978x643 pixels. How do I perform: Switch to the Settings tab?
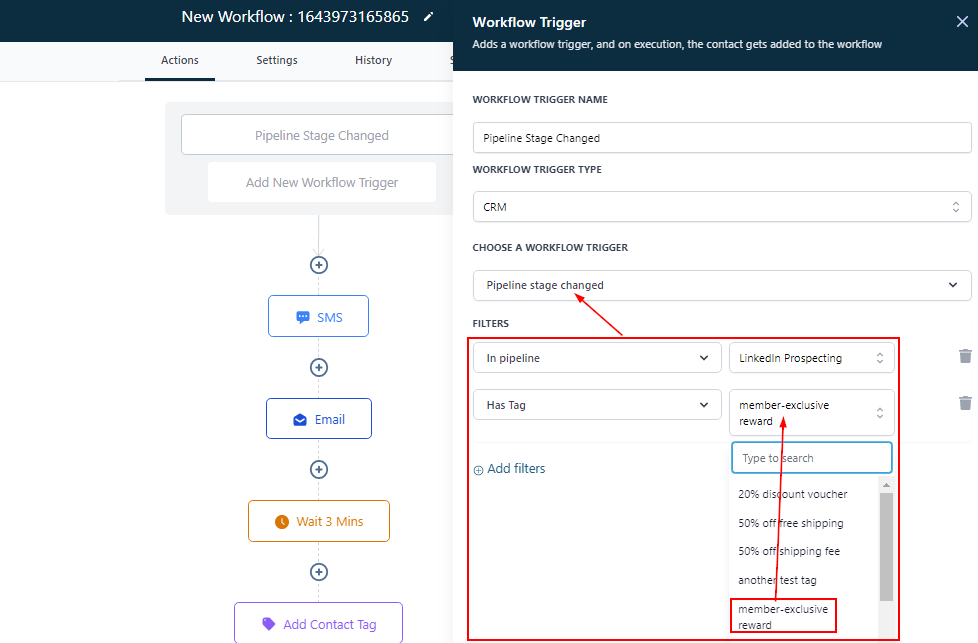pyautogui.click(x=277, y=60)
